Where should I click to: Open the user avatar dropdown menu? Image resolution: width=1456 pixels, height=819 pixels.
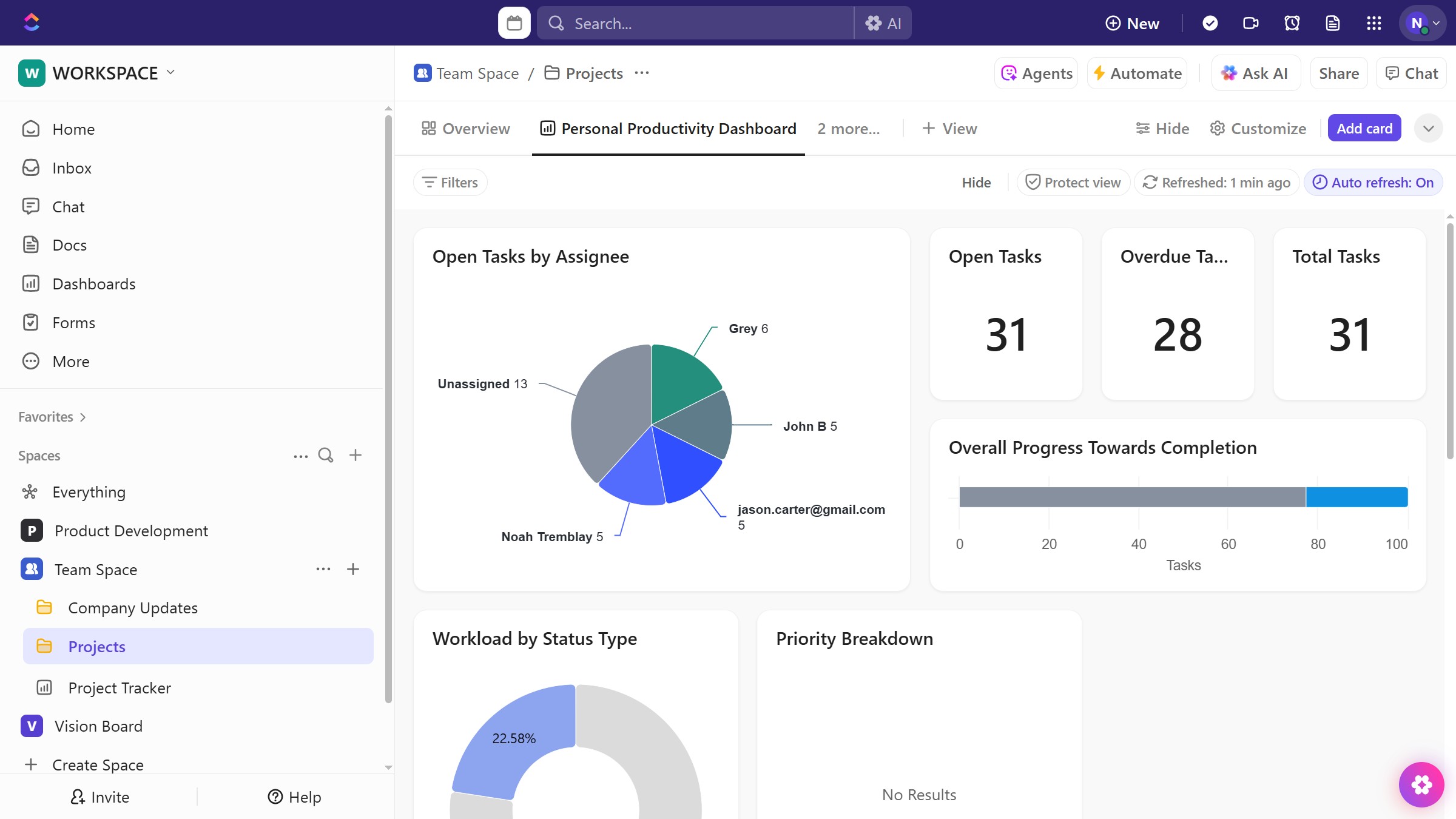(1422, 22)
